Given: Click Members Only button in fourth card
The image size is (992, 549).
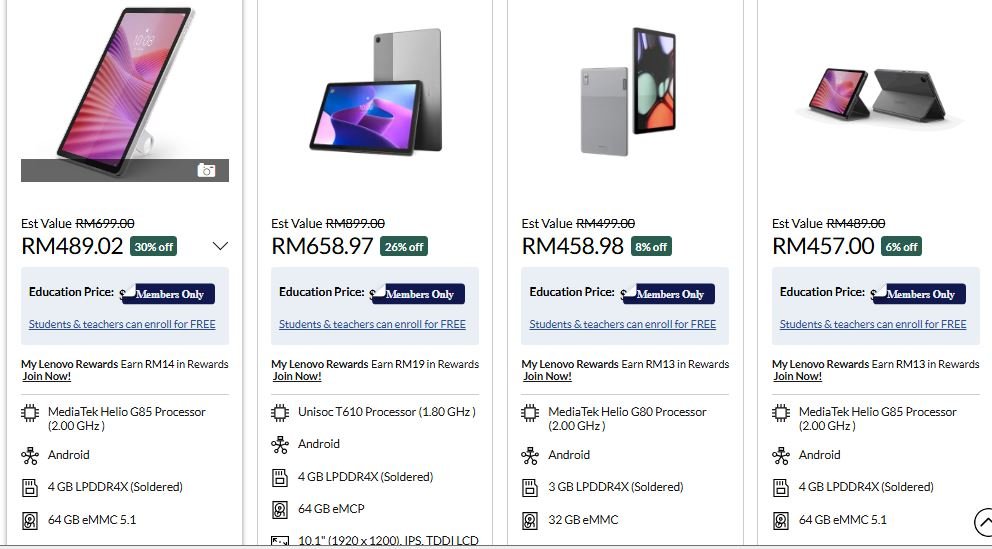Looking at the screenshot, I should coord(919,294).
